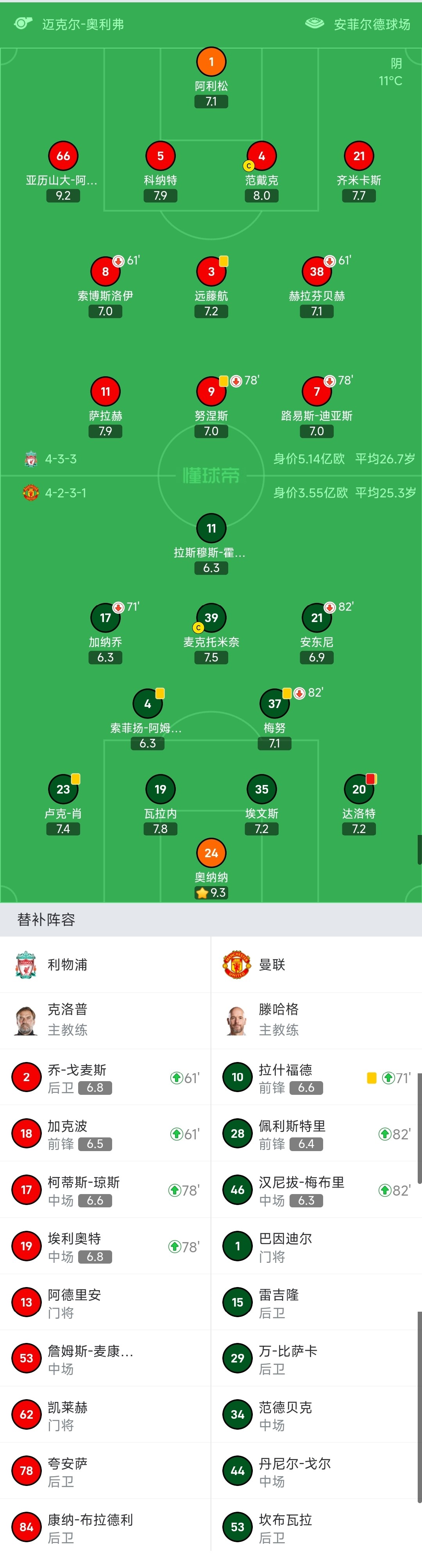Tap the stadium icon beside 安菲尔德球场
This screenshot has height=1568, width=422.
pyautogui.click(x=314, y=23)
